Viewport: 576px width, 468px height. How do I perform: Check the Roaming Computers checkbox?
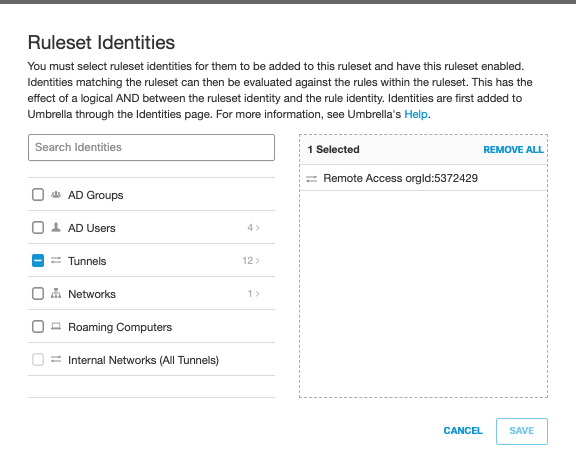[38, 327]
